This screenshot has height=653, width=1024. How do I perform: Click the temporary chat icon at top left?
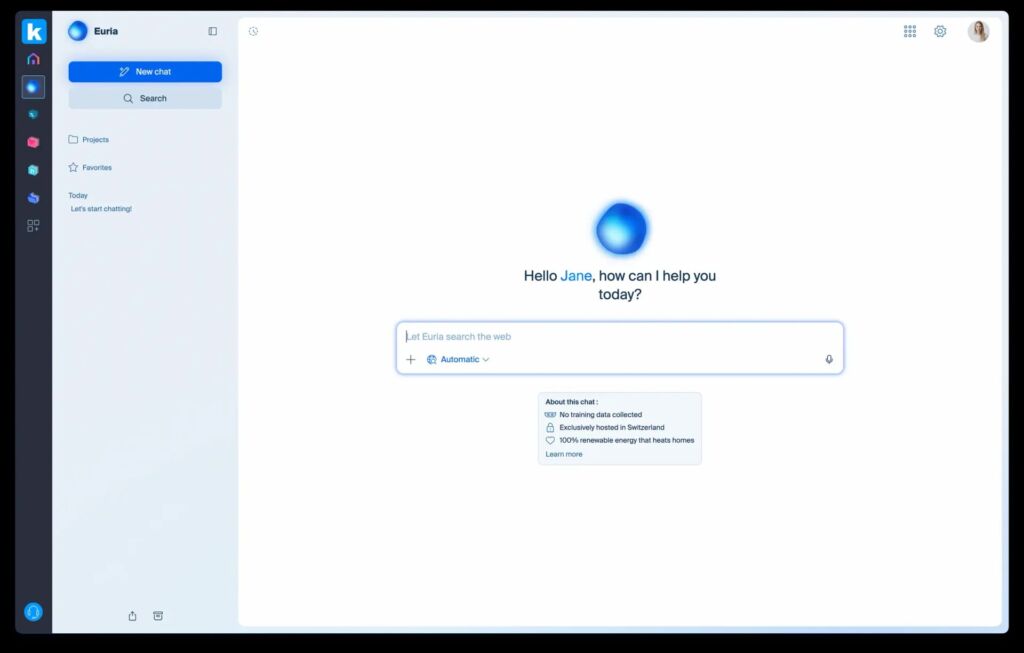[254, 31]
